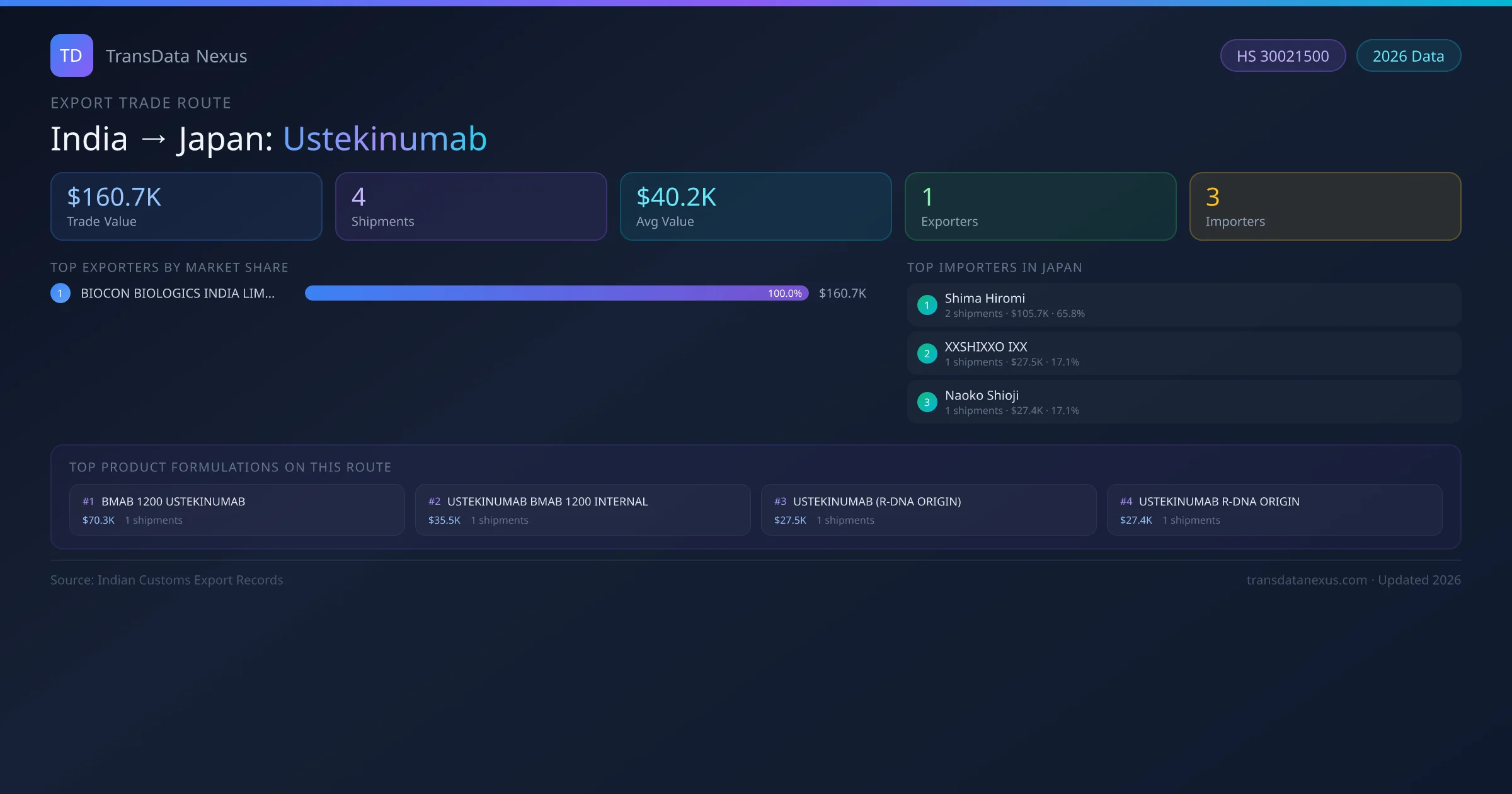Open the 3 Importers card
Viewport: 1512px width, 794px height.
(1325, 207)
